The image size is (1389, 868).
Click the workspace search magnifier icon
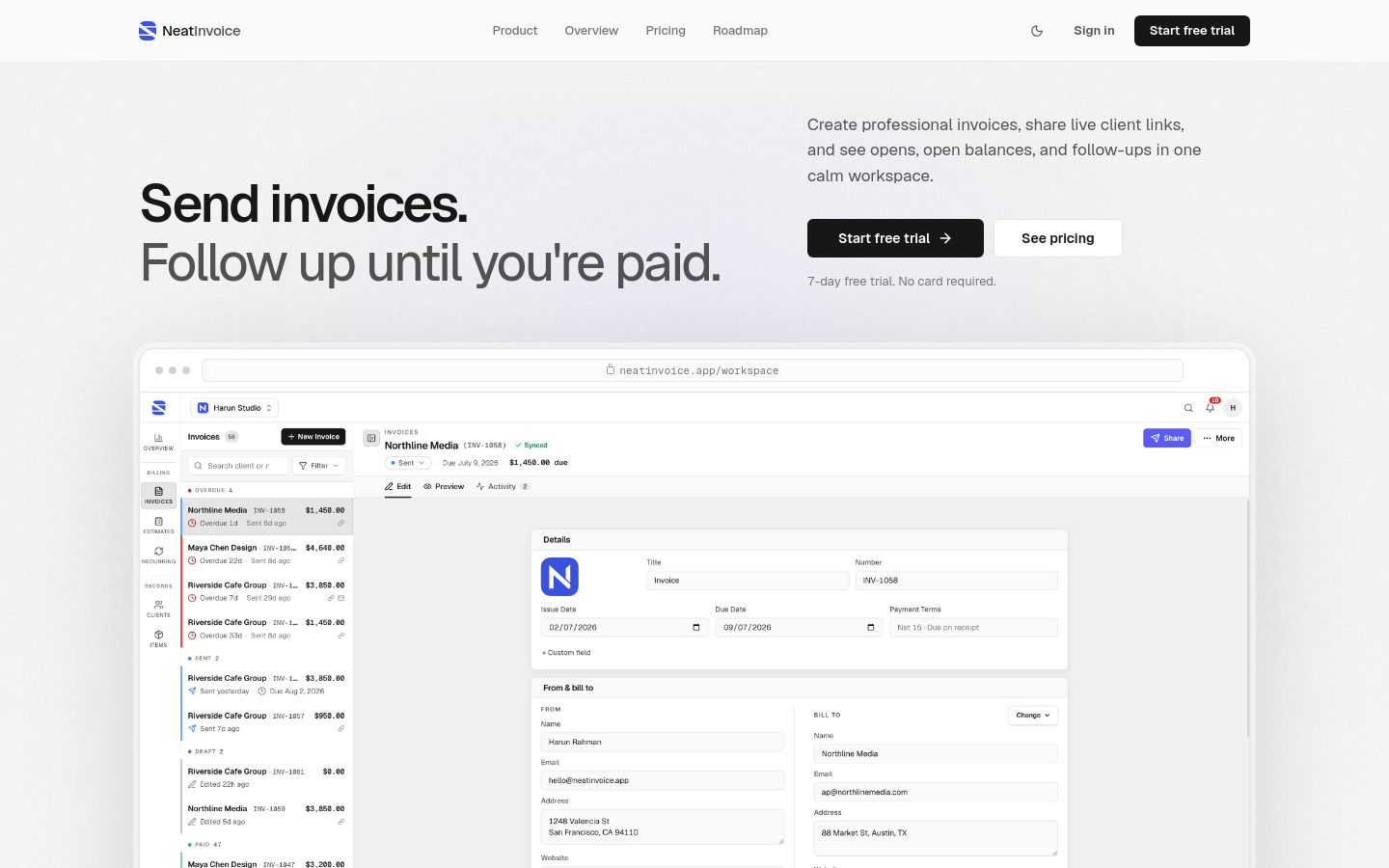click(1188, 408)
